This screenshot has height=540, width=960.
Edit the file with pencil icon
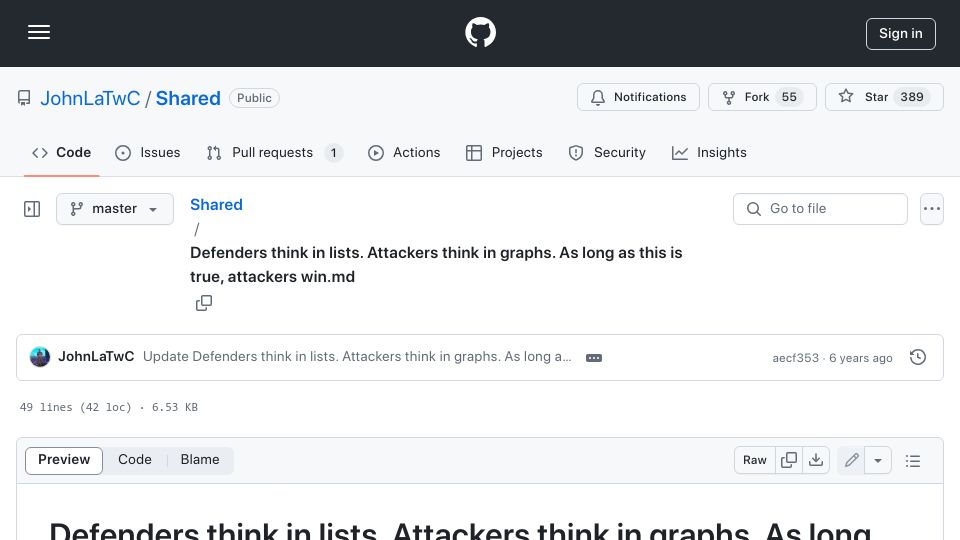(851, 460)
